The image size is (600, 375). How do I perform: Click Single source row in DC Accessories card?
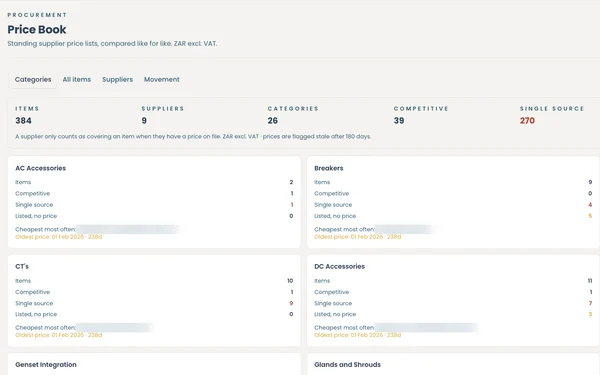(453, 303)
